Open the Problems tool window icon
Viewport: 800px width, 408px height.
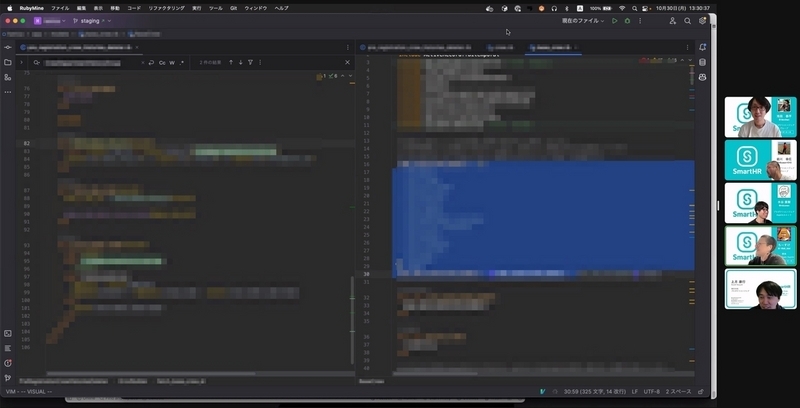click(x=7, y=363)
